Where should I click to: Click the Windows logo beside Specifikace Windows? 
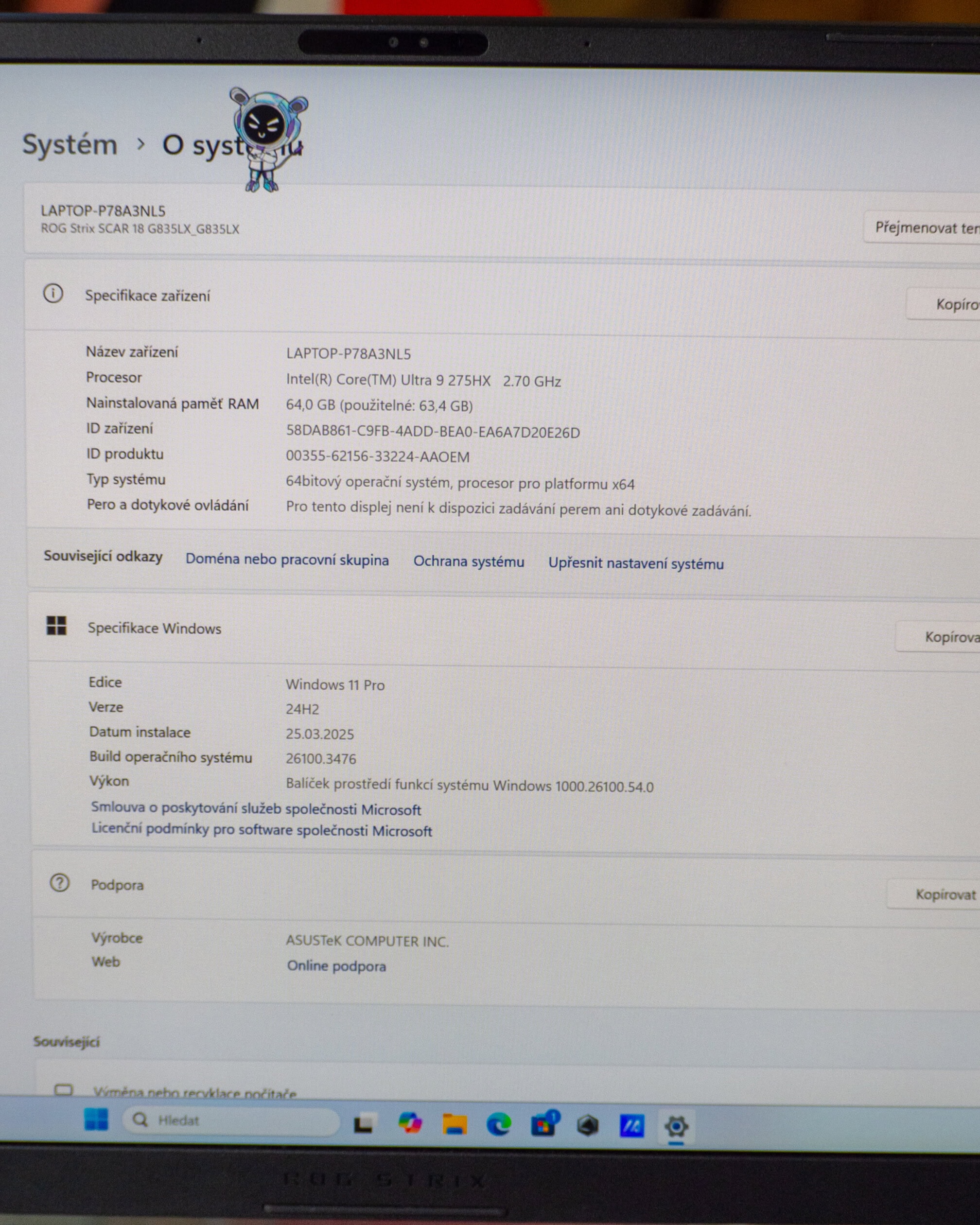[x=56, y=626]
